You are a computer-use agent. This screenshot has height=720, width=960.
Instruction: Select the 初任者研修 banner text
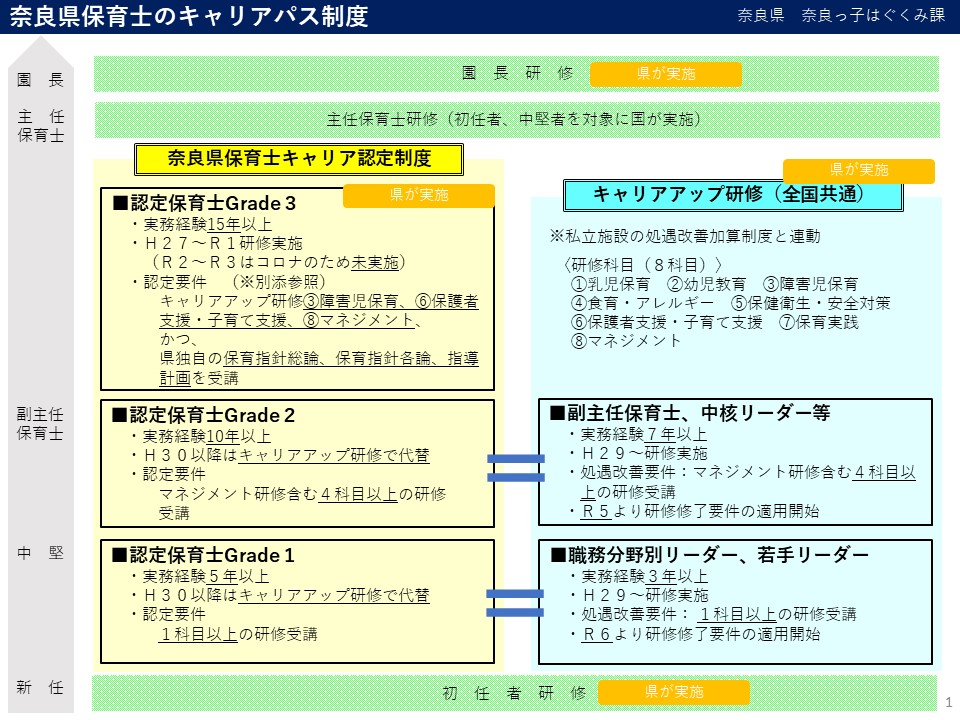pyautogui.click(x=514, y=693)
